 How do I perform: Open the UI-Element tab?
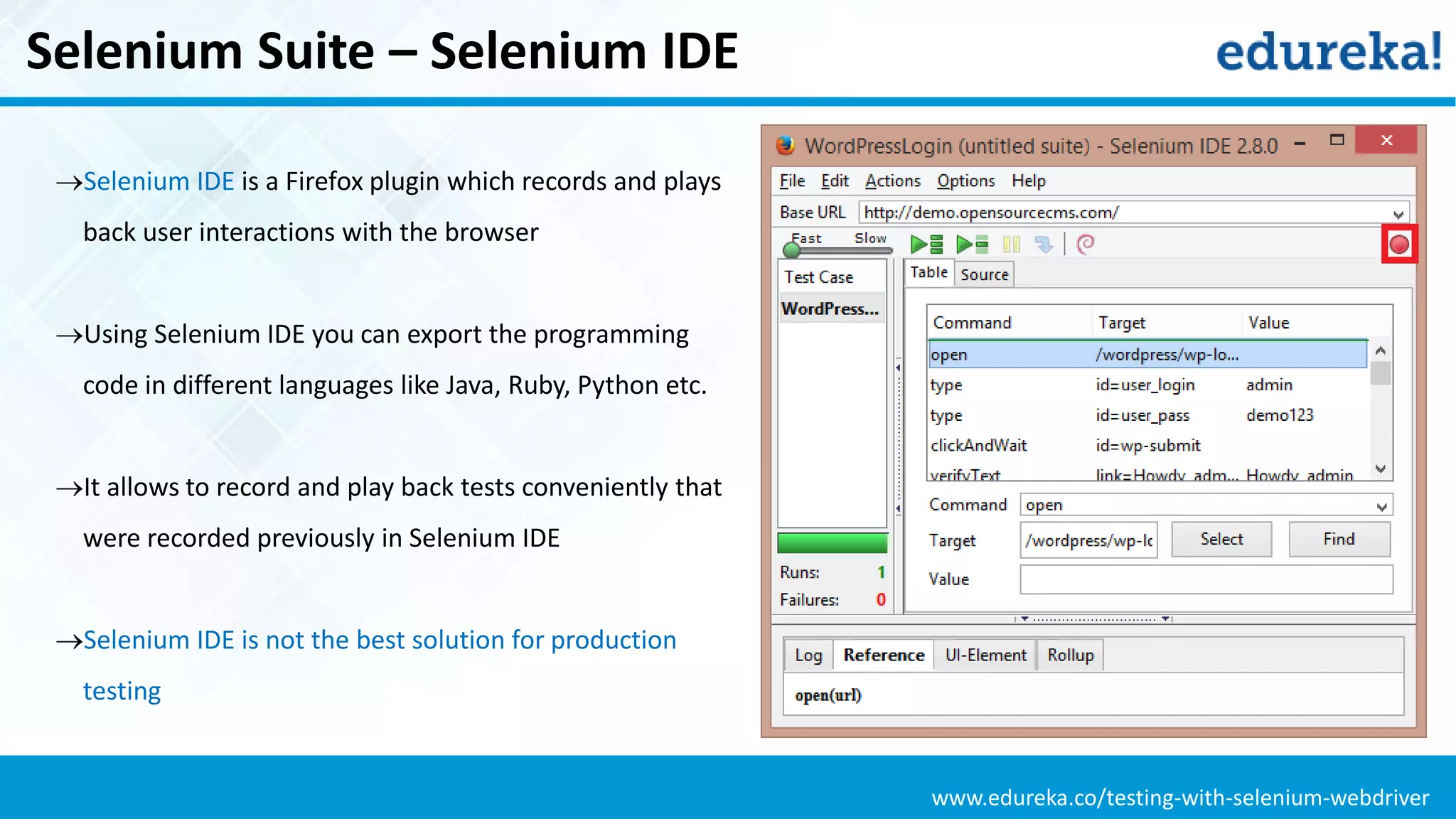coord(985,655)
